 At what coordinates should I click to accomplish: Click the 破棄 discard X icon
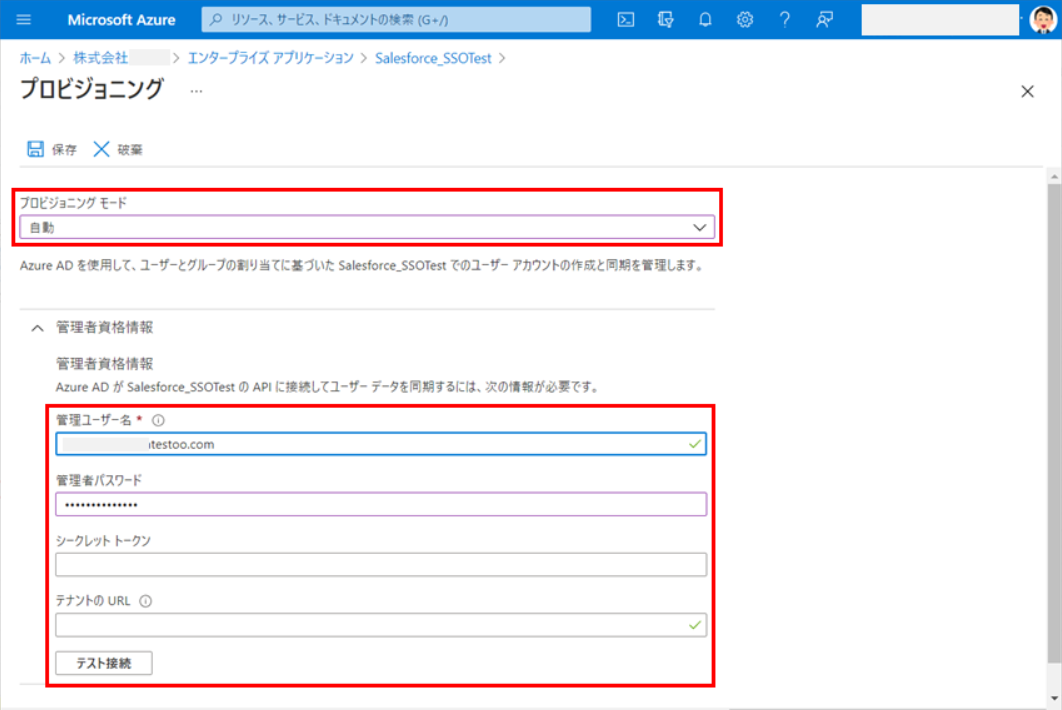101,149
